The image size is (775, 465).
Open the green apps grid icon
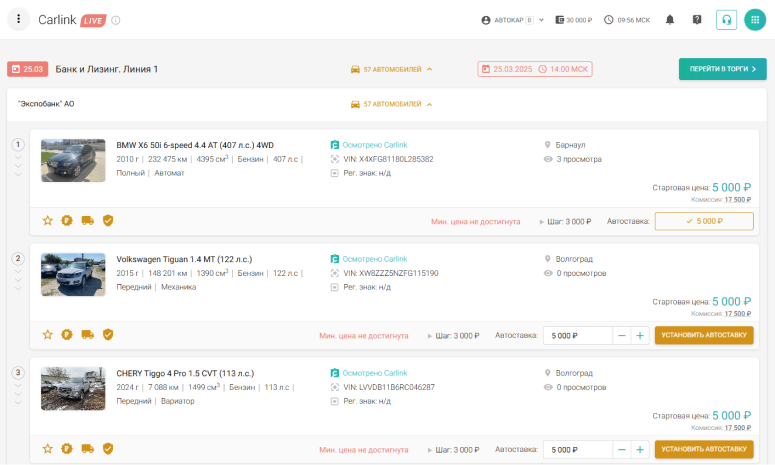click(x=754, y=20)
